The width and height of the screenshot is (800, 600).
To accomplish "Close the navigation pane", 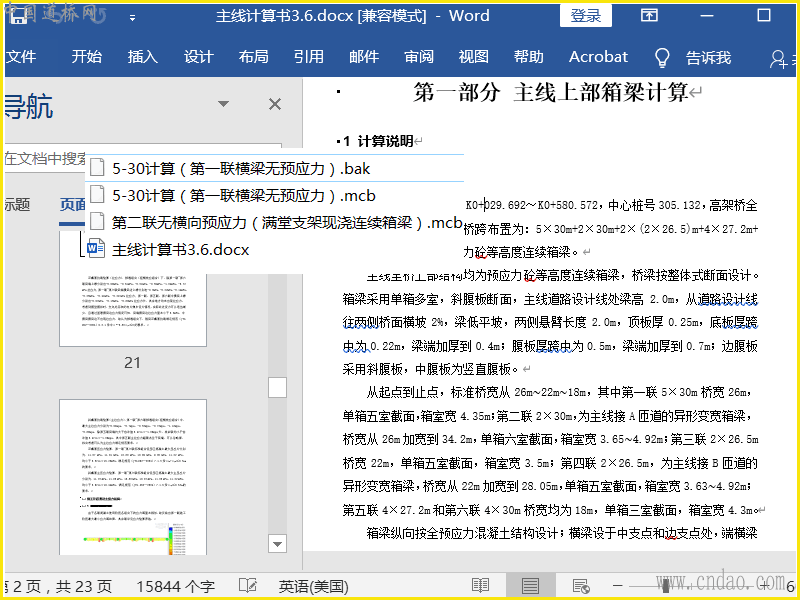I will [x=275, y=104].
